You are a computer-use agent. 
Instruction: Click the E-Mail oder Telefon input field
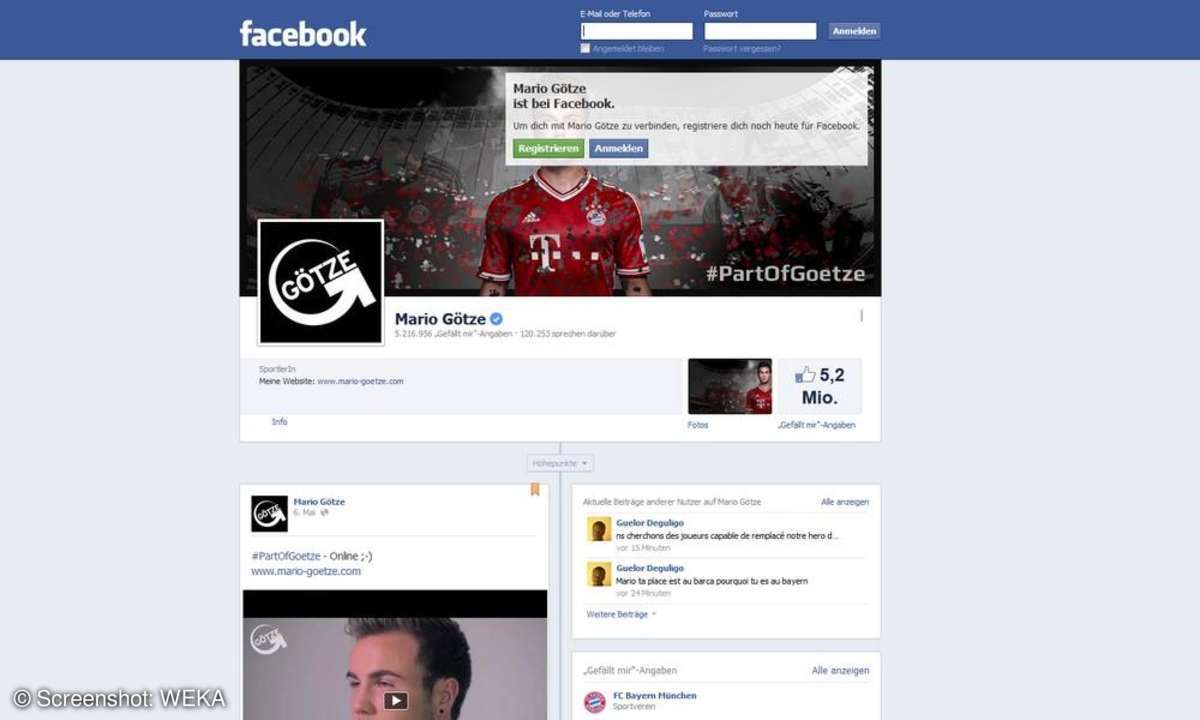click(x=635, y=30)
